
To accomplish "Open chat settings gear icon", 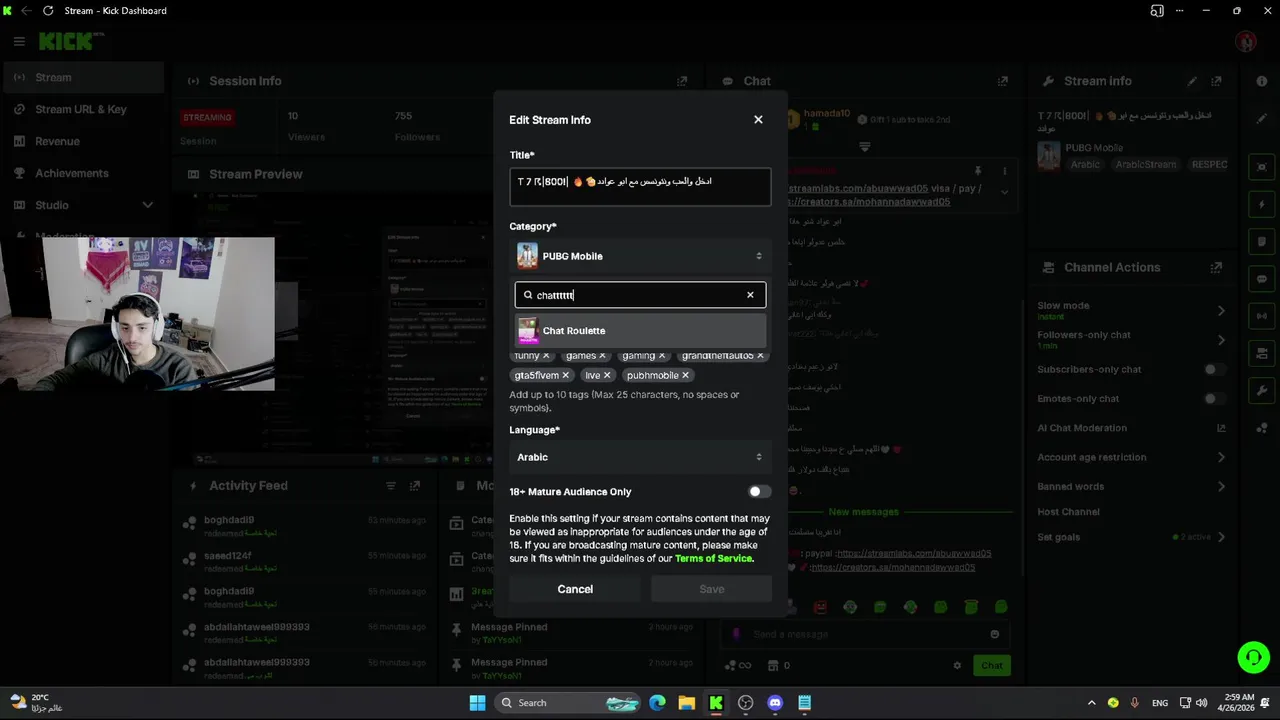I will pyautogui.click(x=957, y=666).
